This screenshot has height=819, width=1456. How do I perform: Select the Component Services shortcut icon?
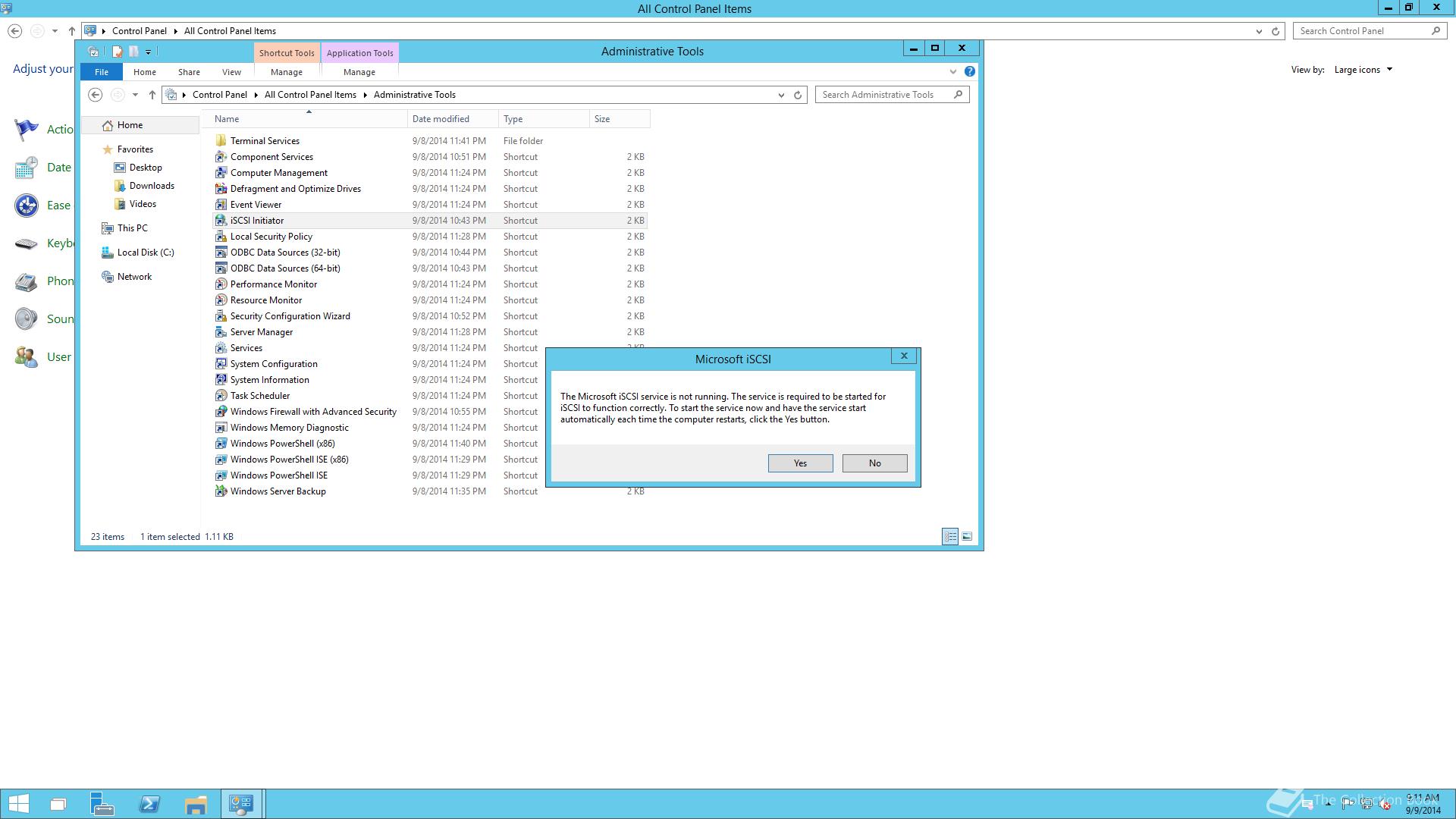click(221, 156)
